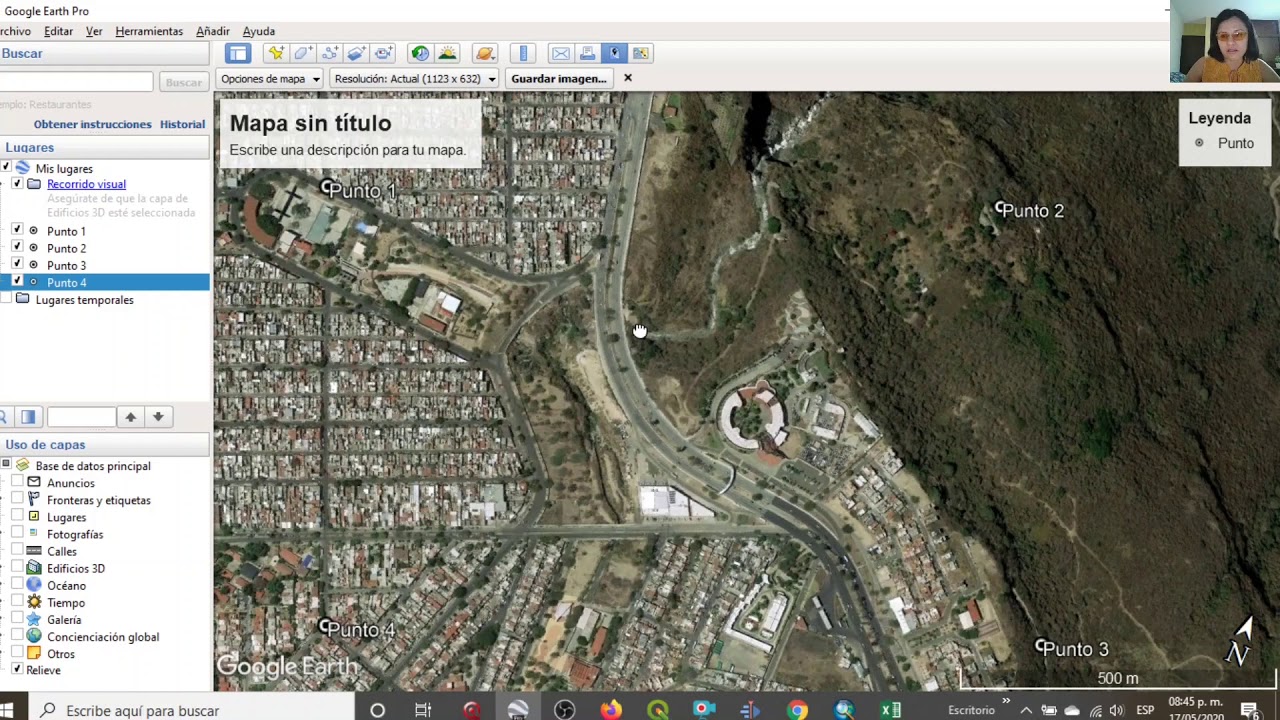Select the add polygon tool
Image resolution: width=1280 pixels, height=720 pixels.
click(x=303, y=53)
